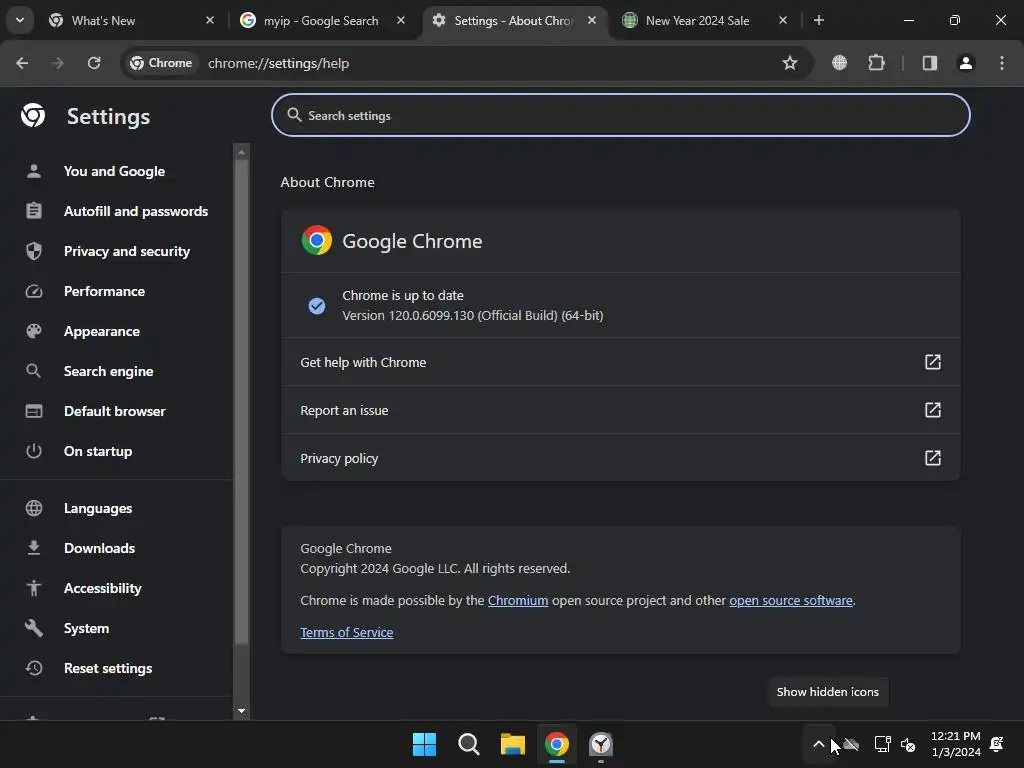Click the muted volume tray icon
The image size is (1024, 768).
point(908,744)
